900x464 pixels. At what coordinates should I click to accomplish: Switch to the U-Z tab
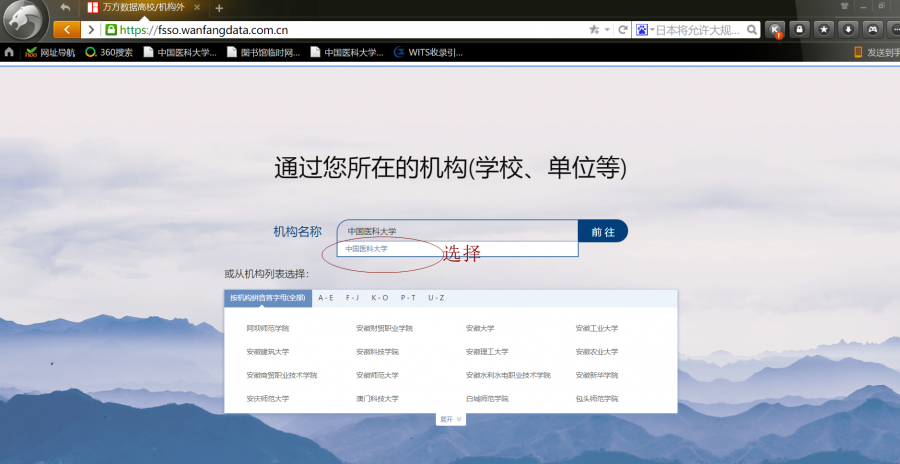[x=436, y=298]
